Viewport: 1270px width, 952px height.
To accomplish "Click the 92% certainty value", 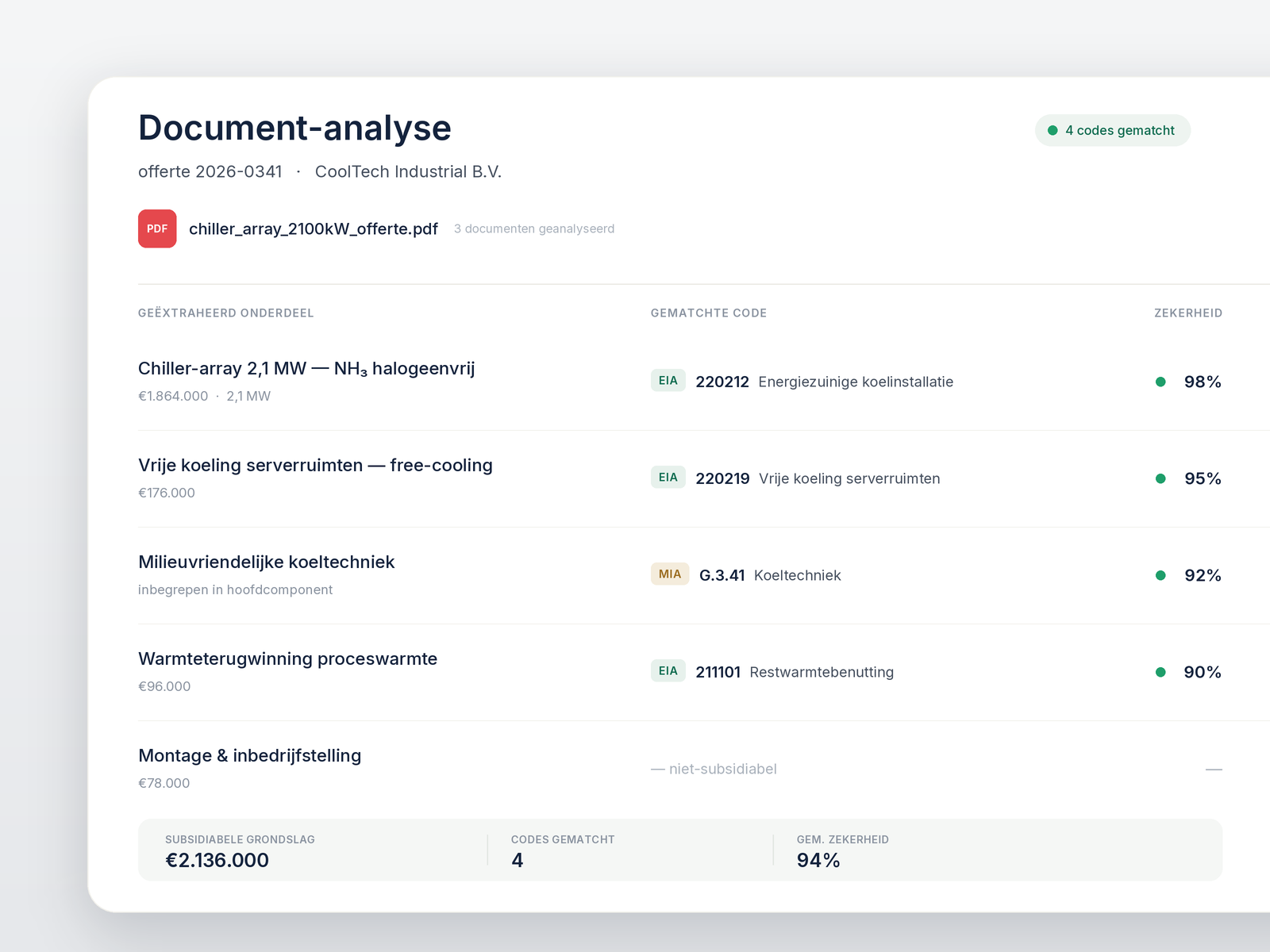I will (1203, 575).
